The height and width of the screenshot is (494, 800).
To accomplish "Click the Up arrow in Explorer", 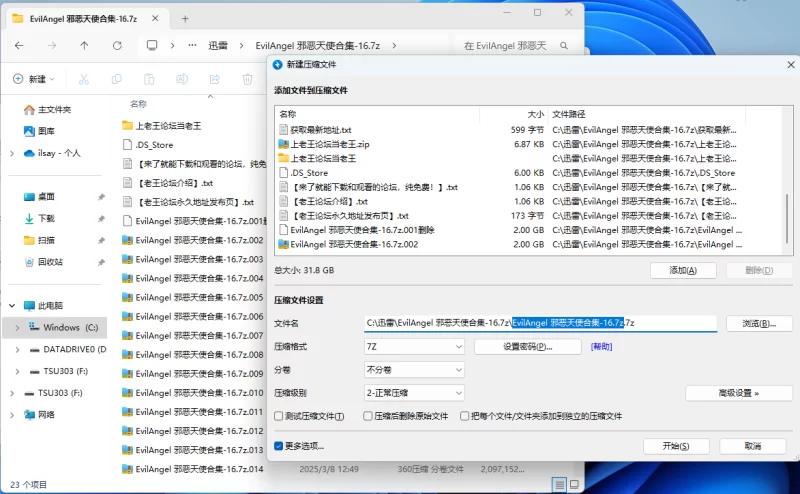I will [84, 45].
